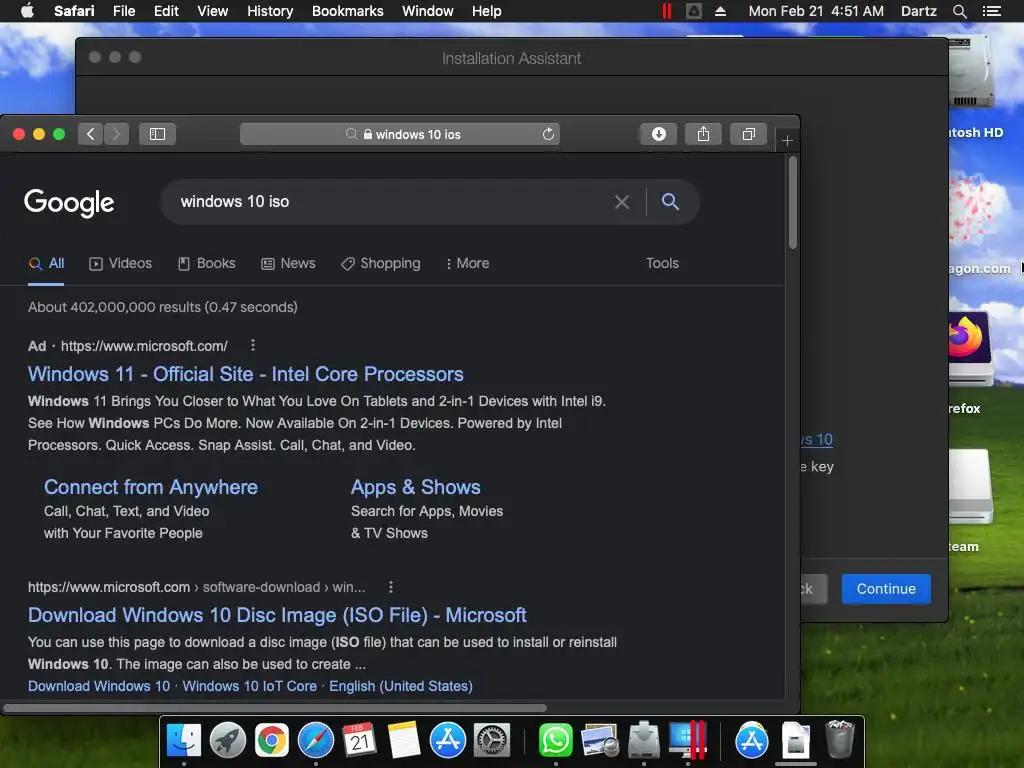Screen dimensions: 1024x768
Task: Open Download Windows 10 Disc Image result
Action: pyautogui.click(x=277, y=615)
